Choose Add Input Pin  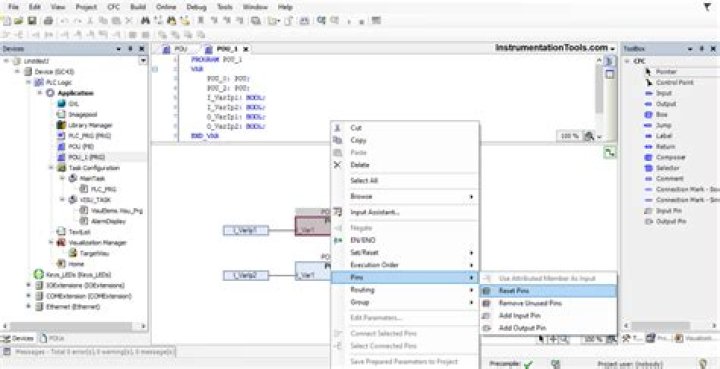548,316
